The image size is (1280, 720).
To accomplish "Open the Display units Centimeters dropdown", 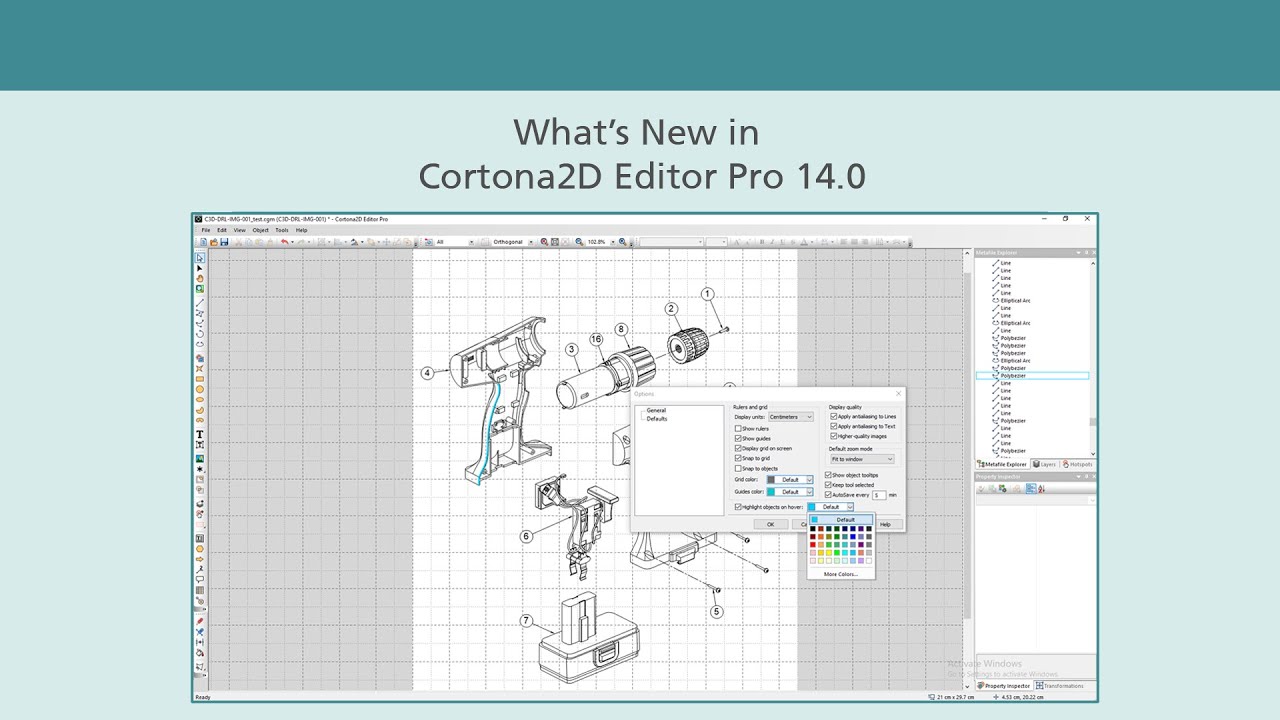I will click(791, 417).
